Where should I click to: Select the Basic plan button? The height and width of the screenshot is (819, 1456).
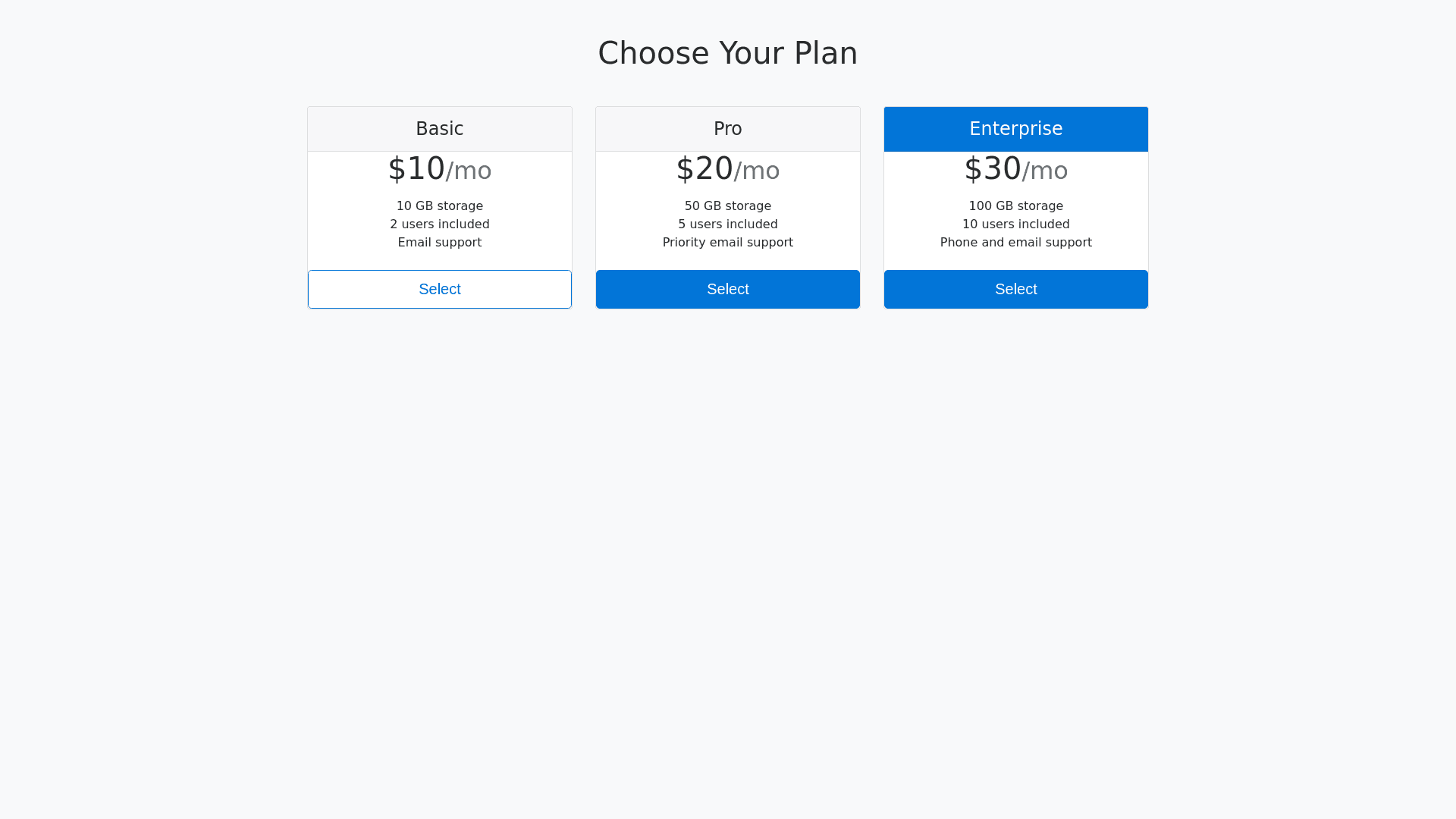[440, 289]
